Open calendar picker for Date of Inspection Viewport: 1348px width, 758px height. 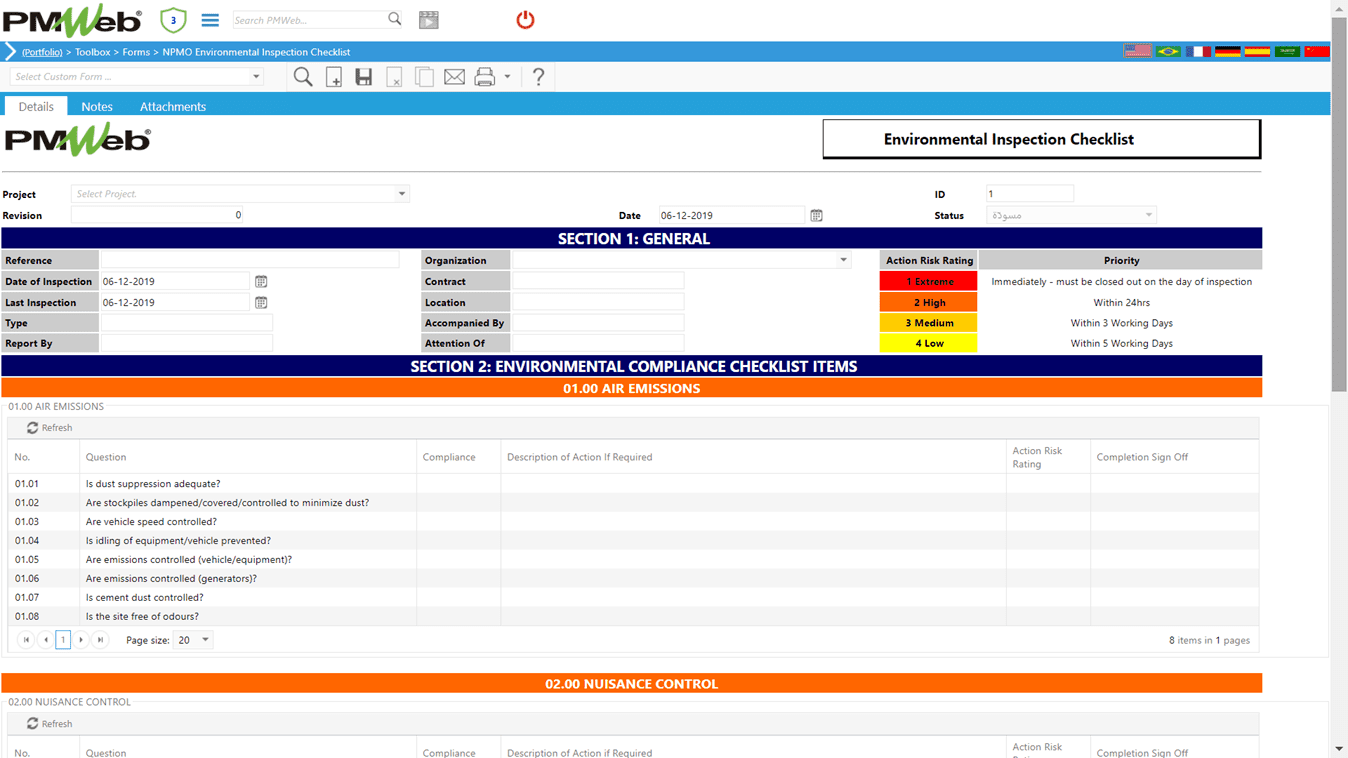point(261,282)
